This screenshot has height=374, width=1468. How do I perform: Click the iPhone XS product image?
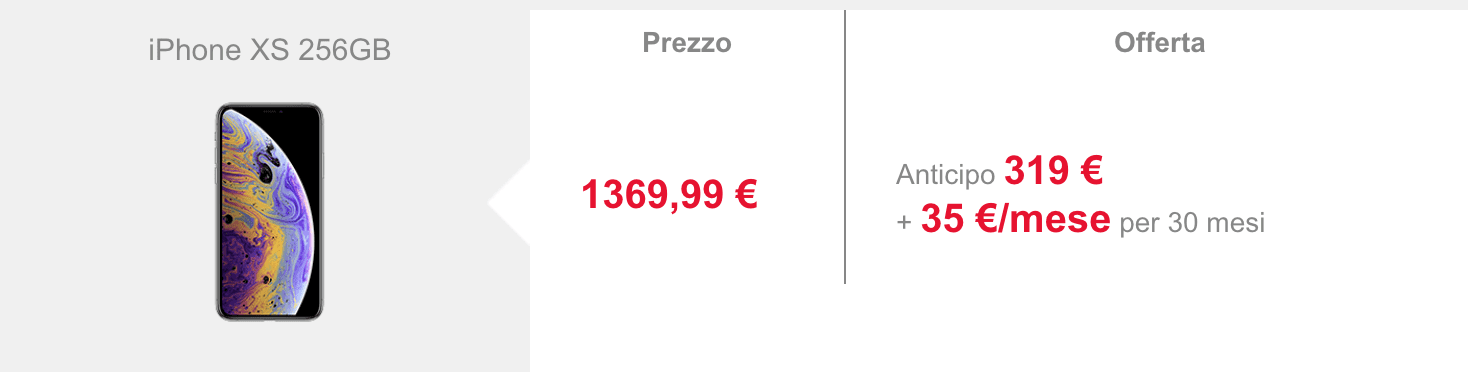pos(270,211)
